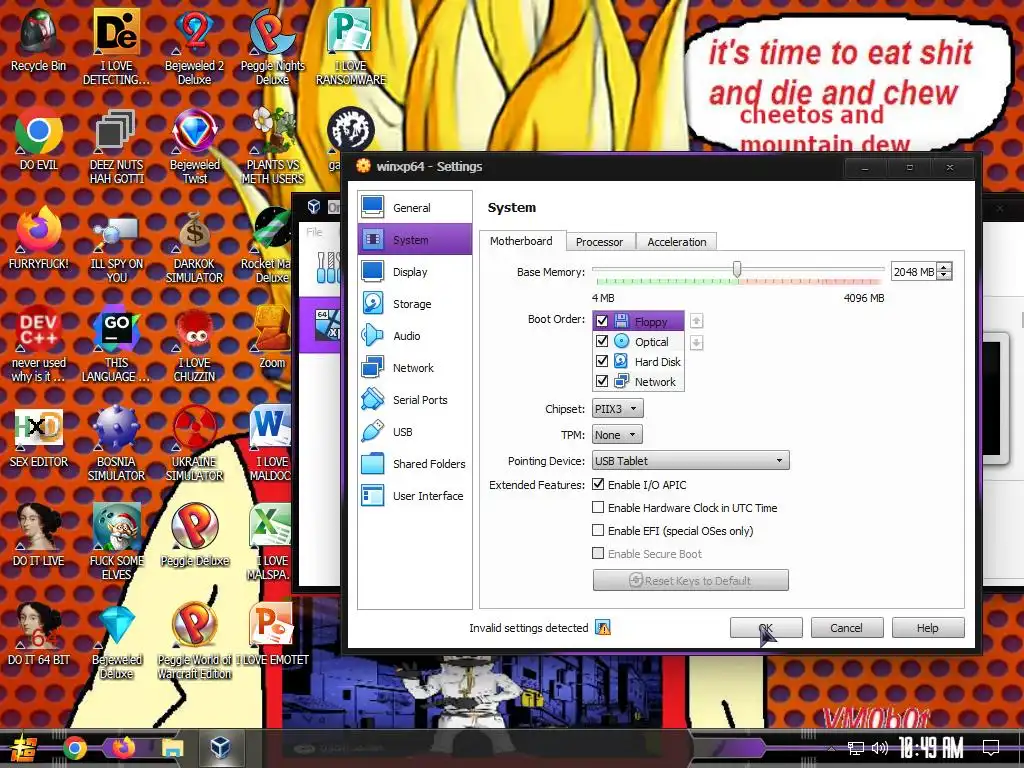Screen dimensions: 1024x768
Task: Uncheck Optical in boot order
Action: click(x=602, y=341)
